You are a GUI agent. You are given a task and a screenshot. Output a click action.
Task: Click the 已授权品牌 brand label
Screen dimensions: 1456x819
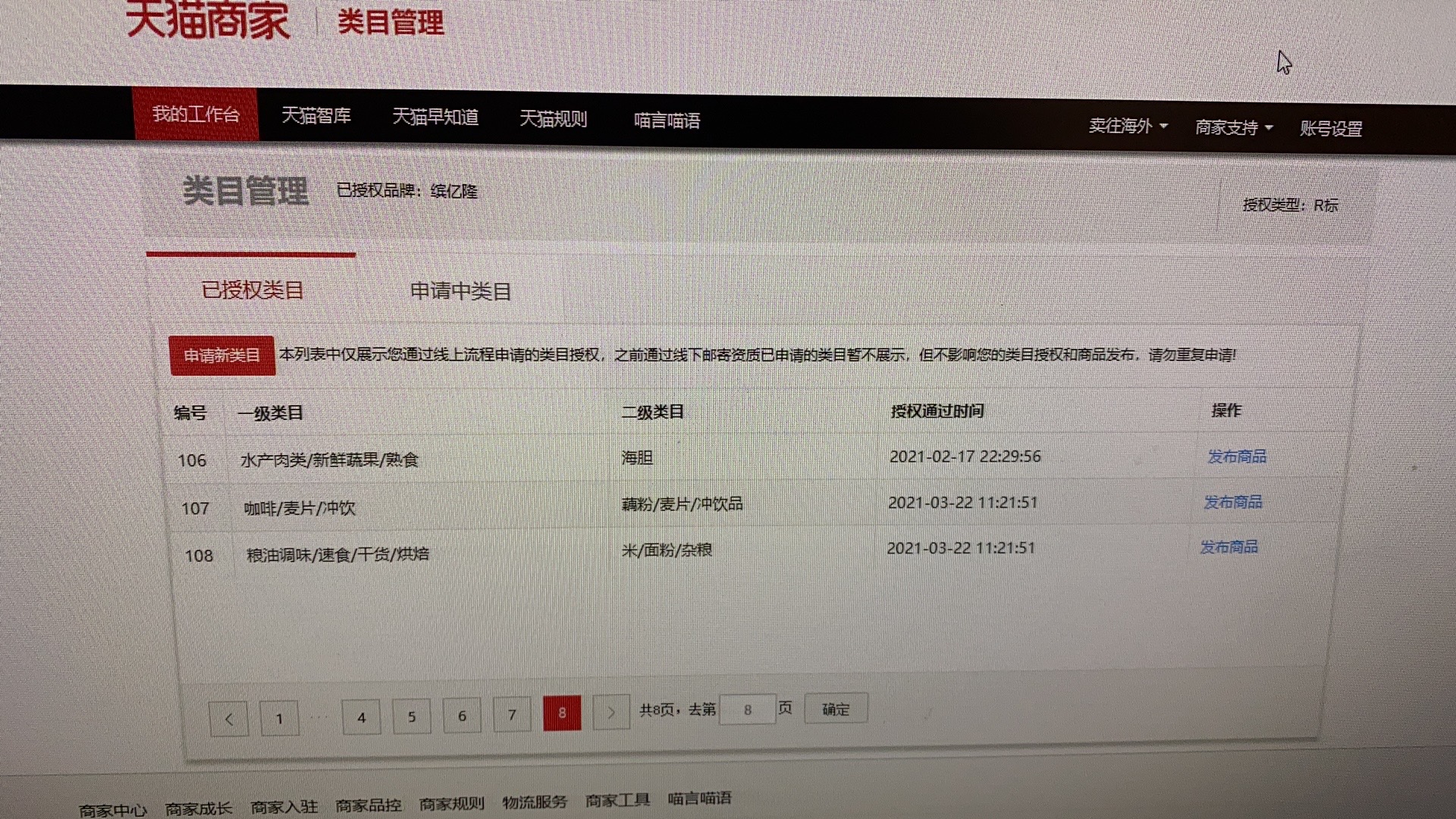pos(407,191)
